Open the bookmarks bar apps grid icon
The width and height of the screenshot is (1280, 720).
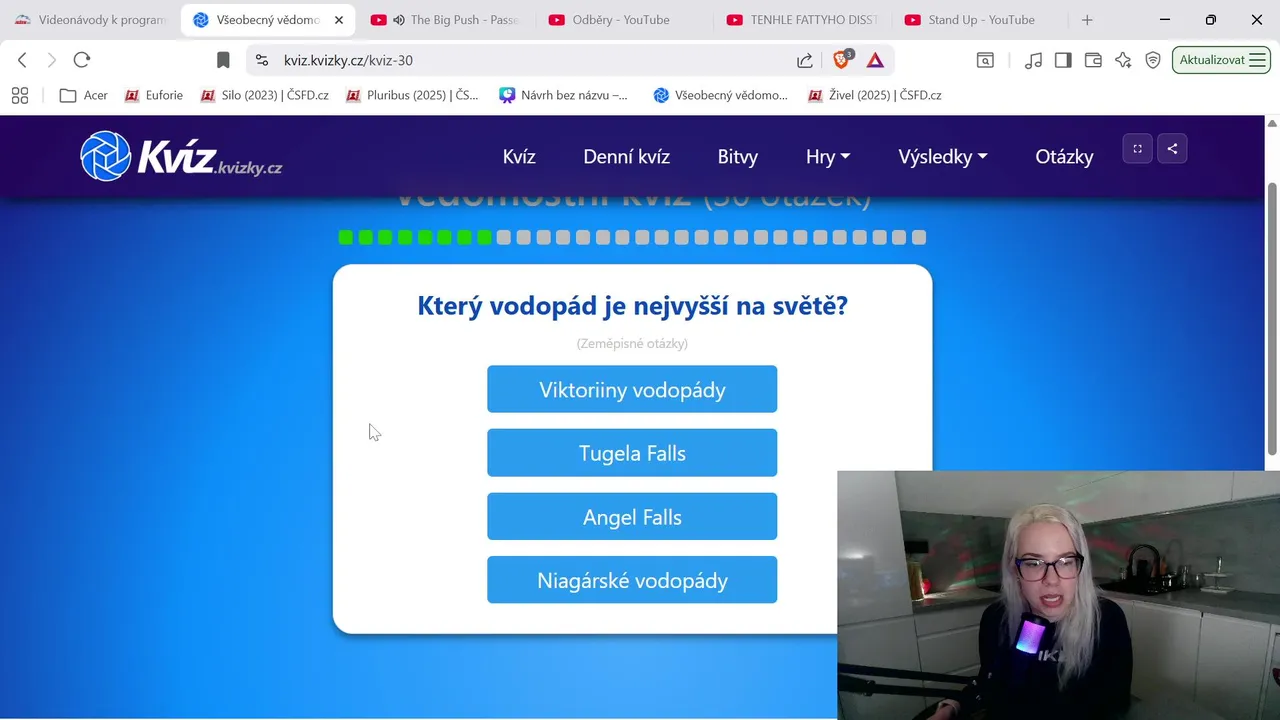pos(20,95)
